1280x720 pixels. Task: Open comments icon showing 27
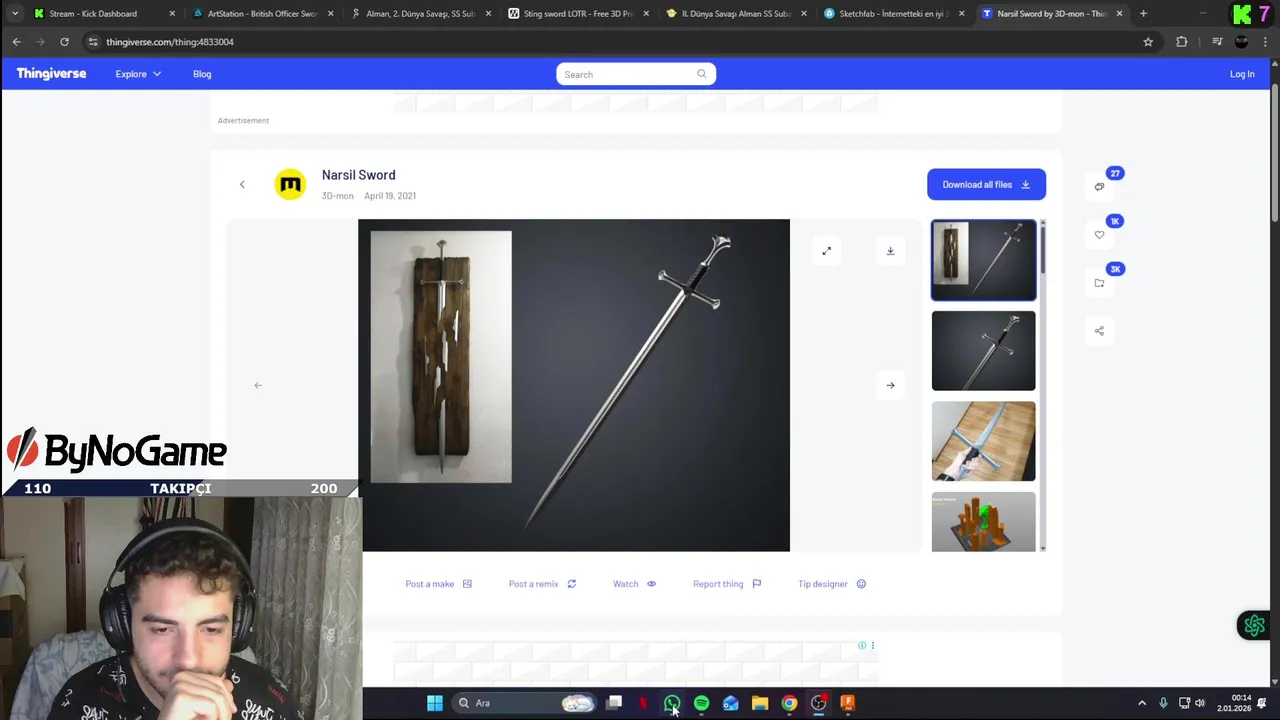click(x=1099, y=186)
